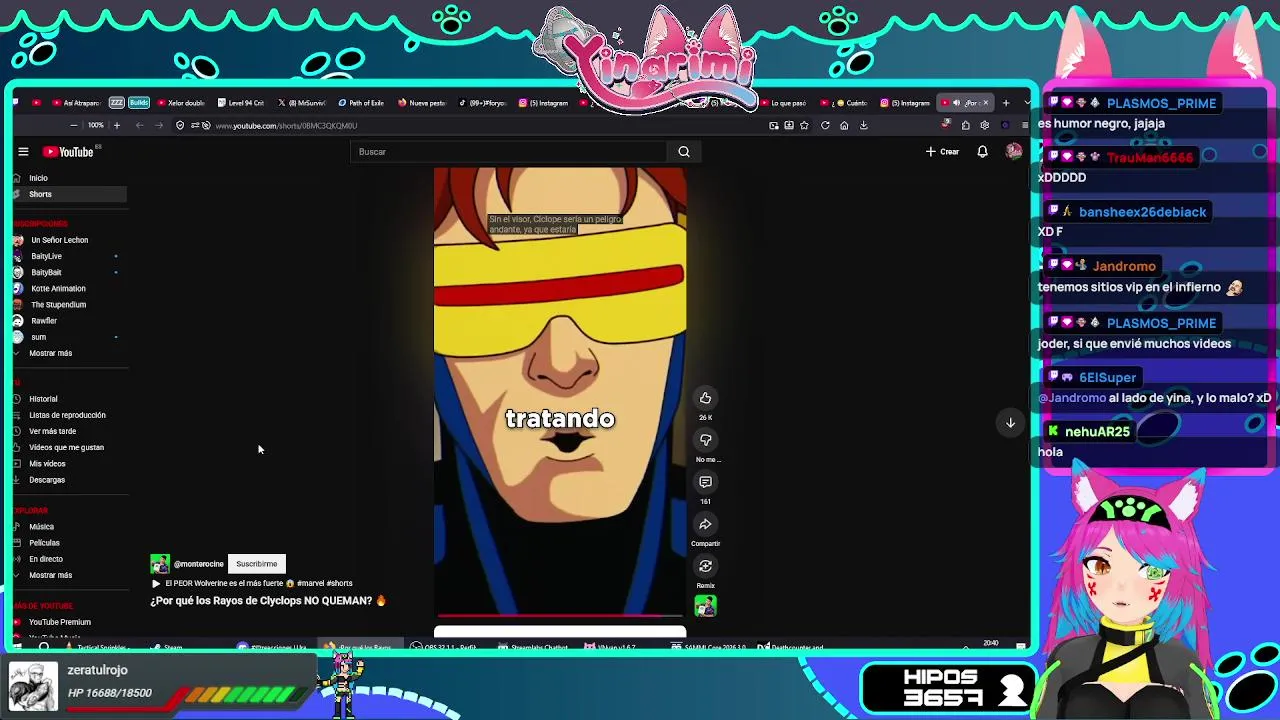Open Películas under Explorar
The width and height of the screenshot is (1280, 720).
[44, 543]
